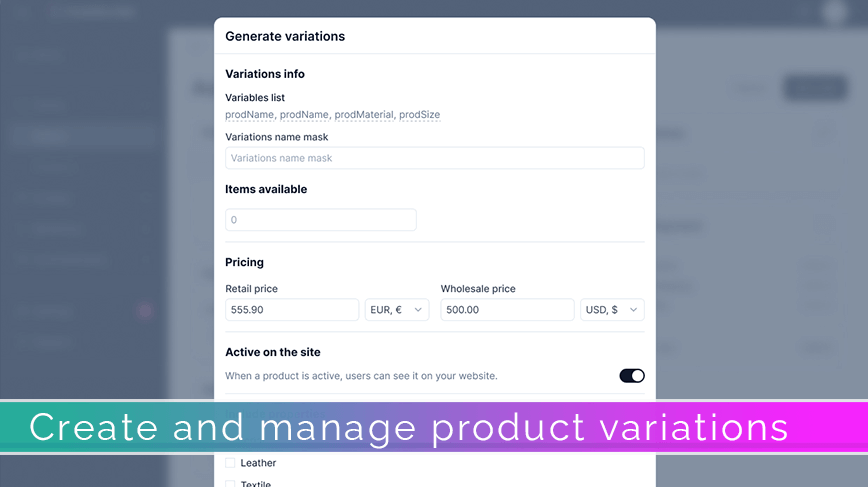868x487 pixels.
Task: Click the blurred user avatar in the top bar
Action: (834, 11)
